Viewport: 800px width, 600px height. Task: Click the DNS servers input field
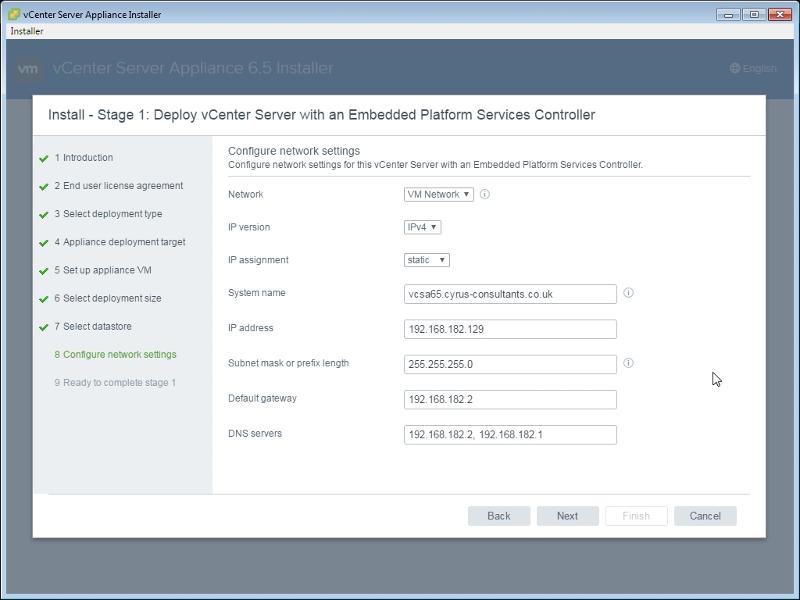coord(510,435)
